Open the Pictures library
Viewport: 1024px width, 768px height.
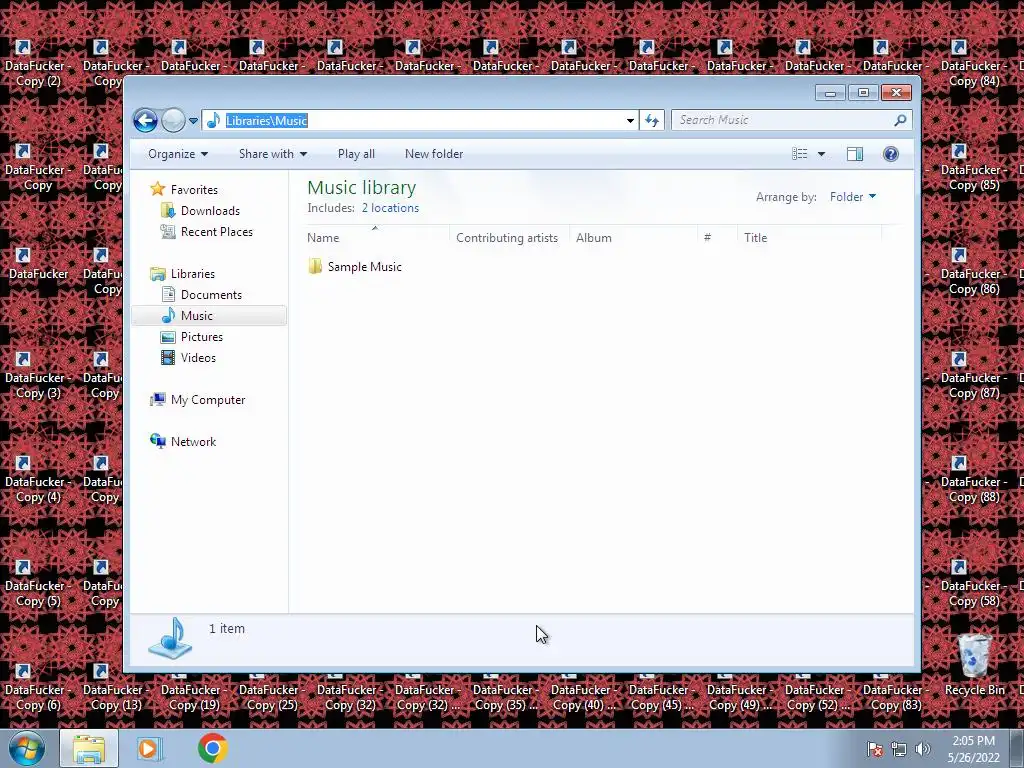[202, 337]
